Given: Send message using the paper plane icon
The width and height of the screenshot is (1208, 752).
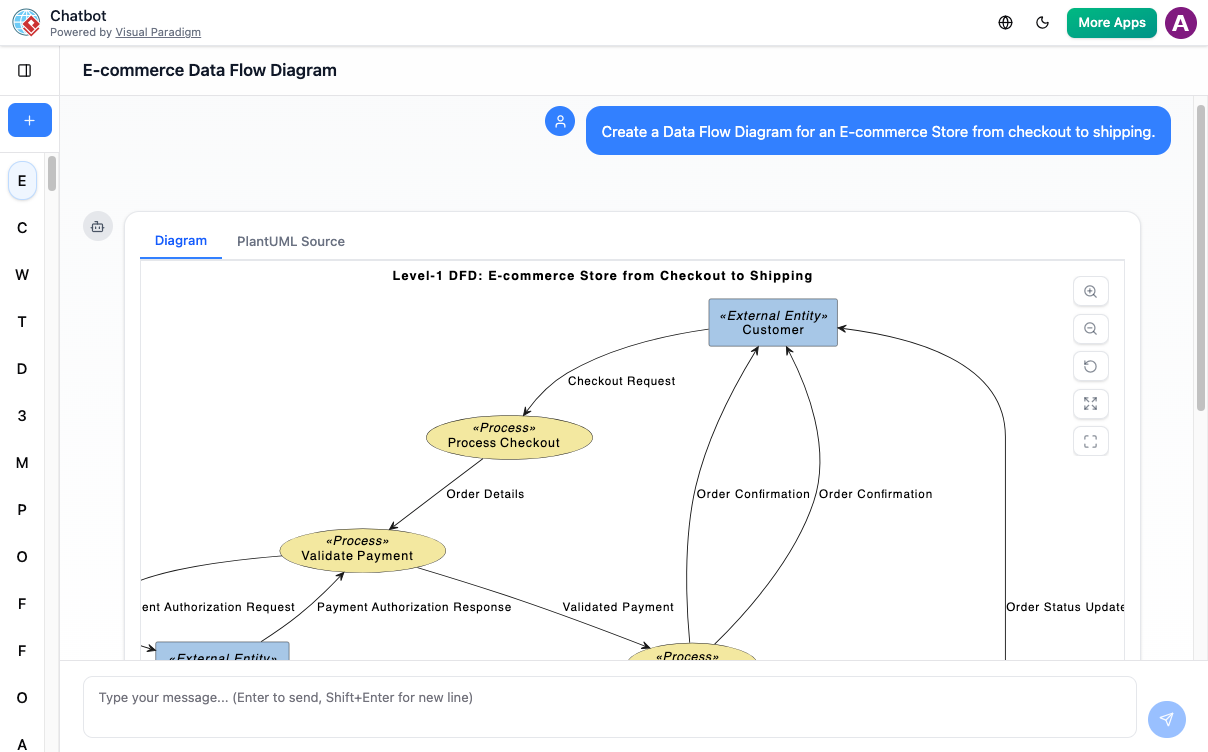Looking at the screenshot, I should pos(1166,719).
